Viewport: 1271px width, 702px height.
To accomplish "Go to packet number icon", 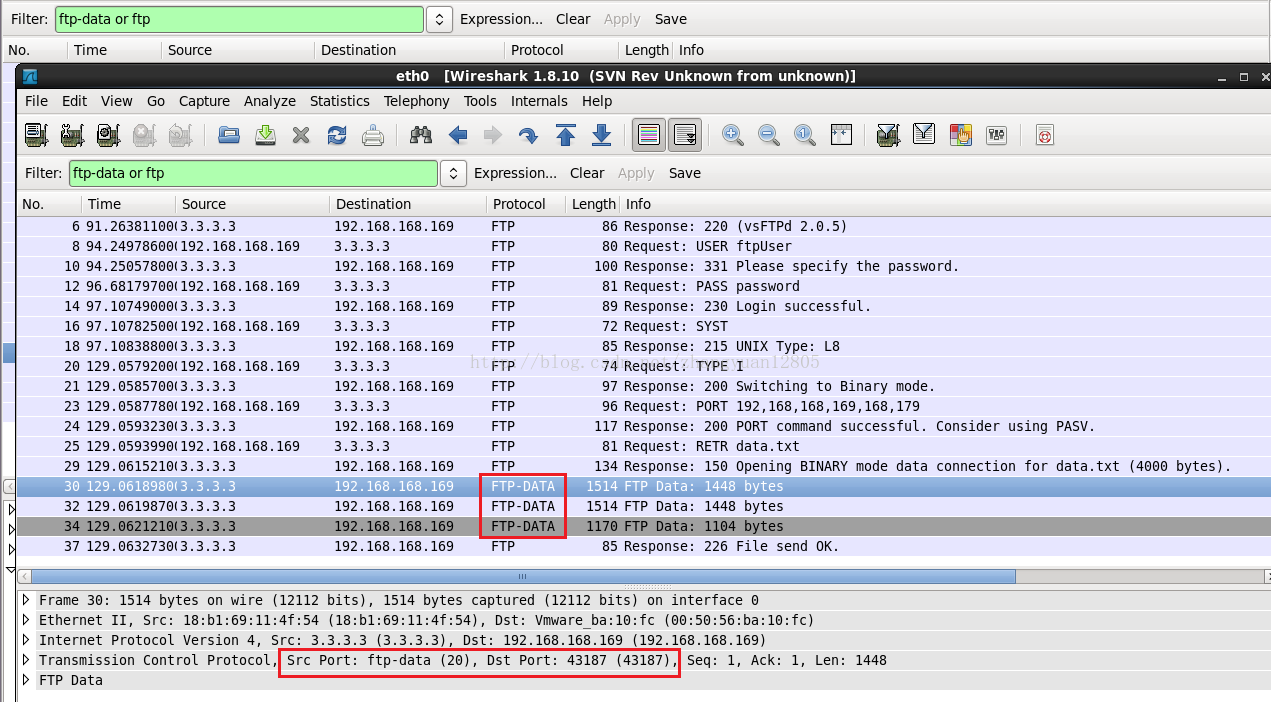I will click(529, 135).
